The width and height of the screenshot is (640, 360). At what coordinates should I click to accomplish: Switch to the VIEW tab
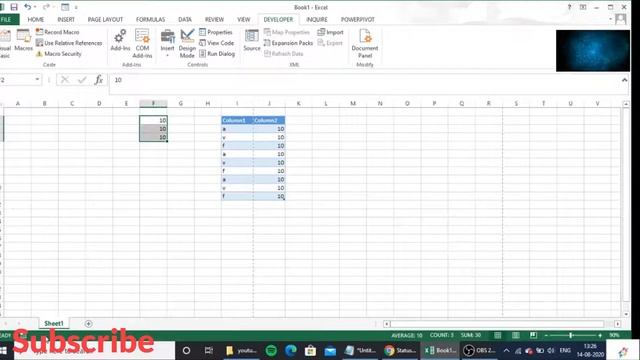tap(243, 19)
